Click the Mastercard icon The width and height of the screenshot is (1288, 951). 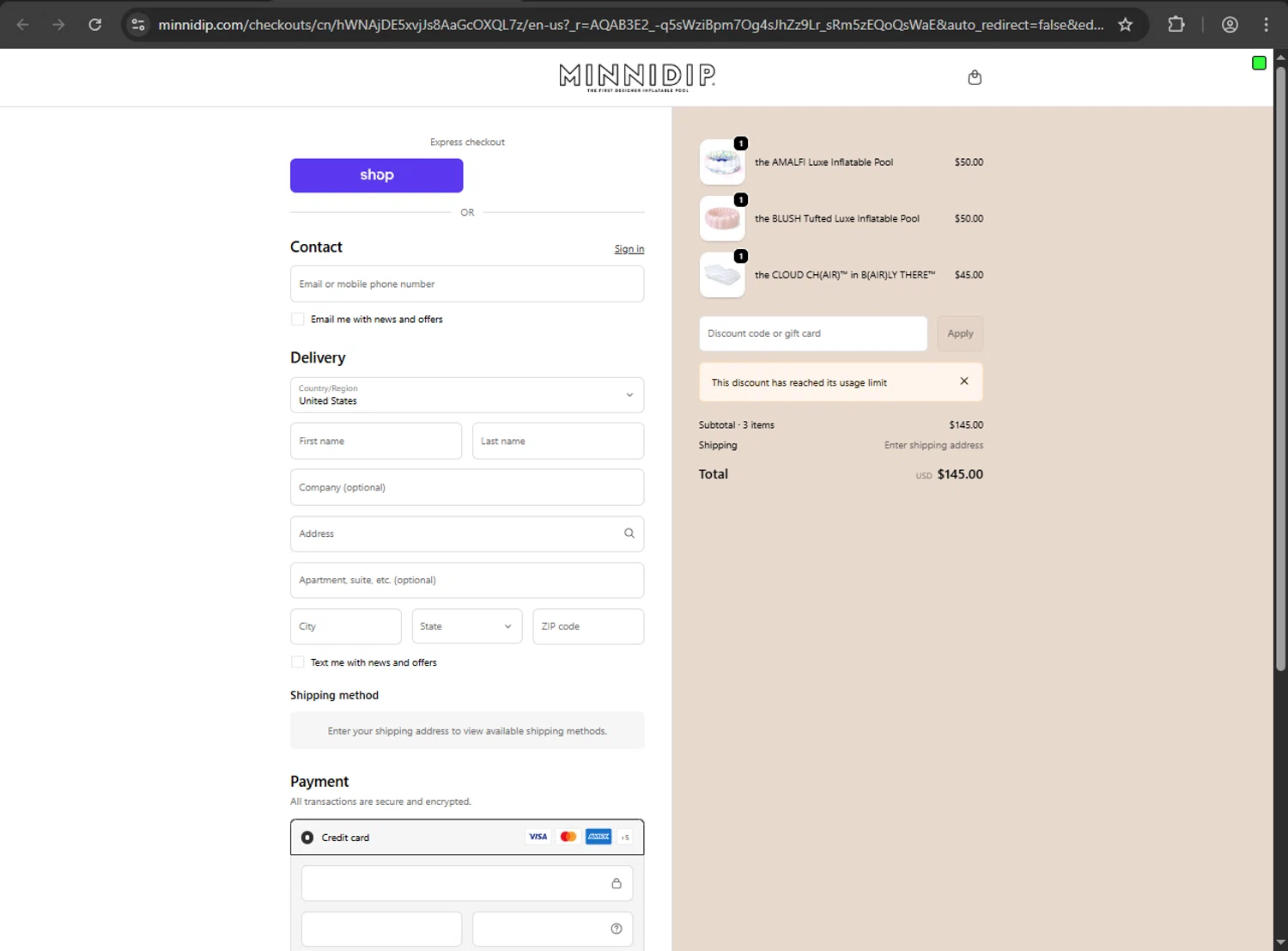(x=568, y=837)
